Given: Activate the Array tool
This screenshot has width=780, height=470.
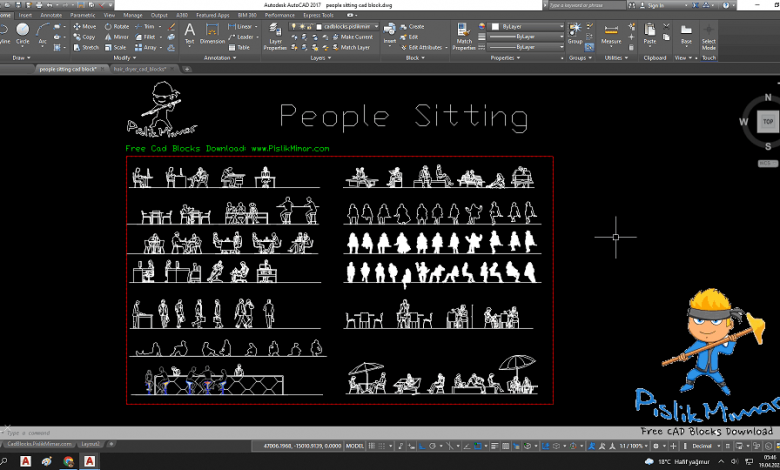Looking at the screenshot, I should pos(146,47).
